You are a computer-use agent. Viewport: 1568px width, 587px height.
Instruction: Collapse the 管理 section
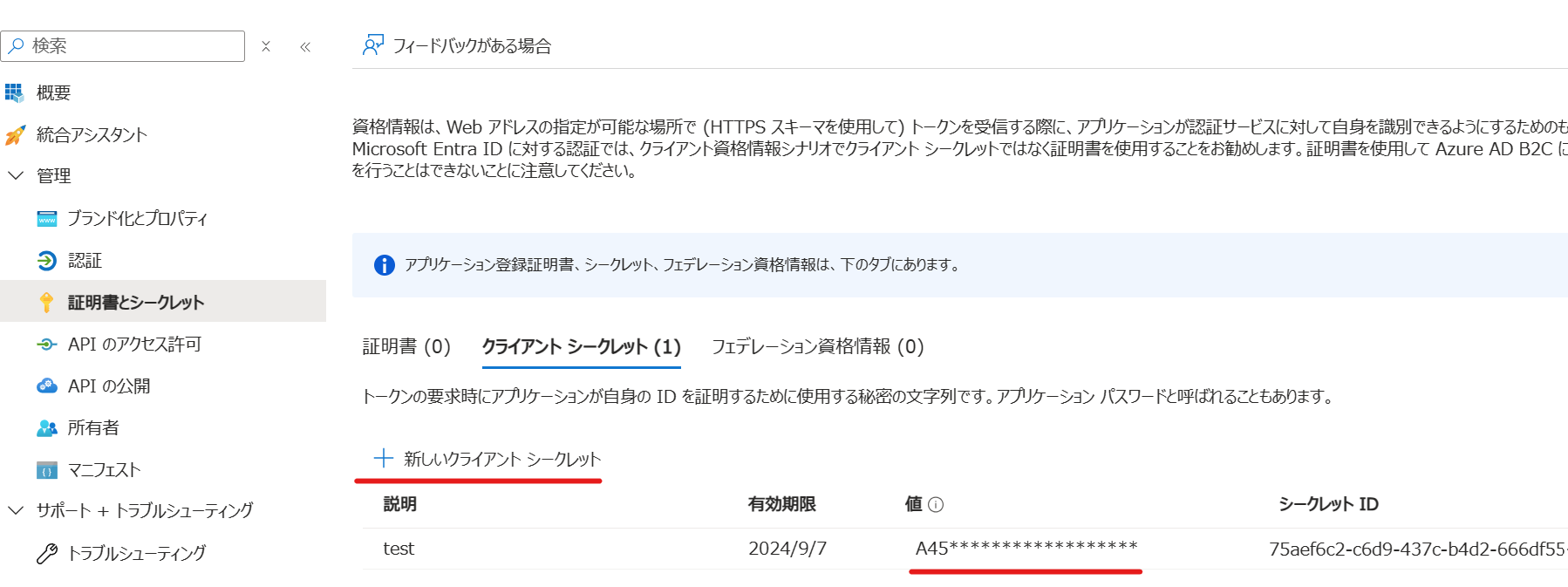[x=16, y=175]
